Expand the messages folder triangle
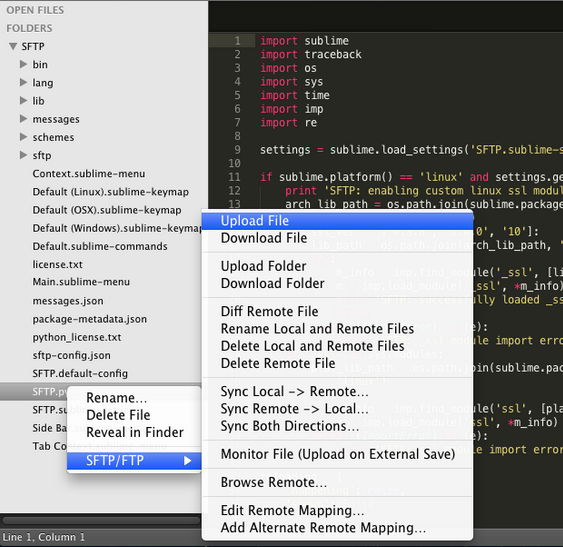This screenshot has height=547, width=563. (23, 119)
